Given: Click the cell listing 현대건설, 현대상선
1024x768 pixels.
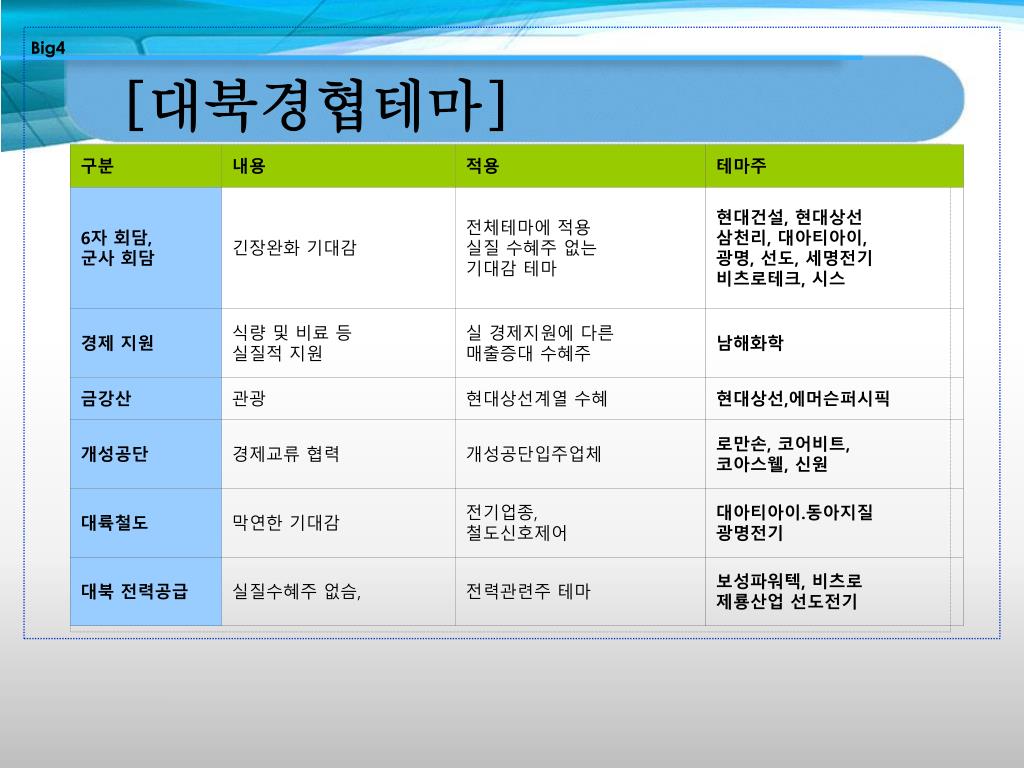Looking at the screenshot, I should point(834,248).
